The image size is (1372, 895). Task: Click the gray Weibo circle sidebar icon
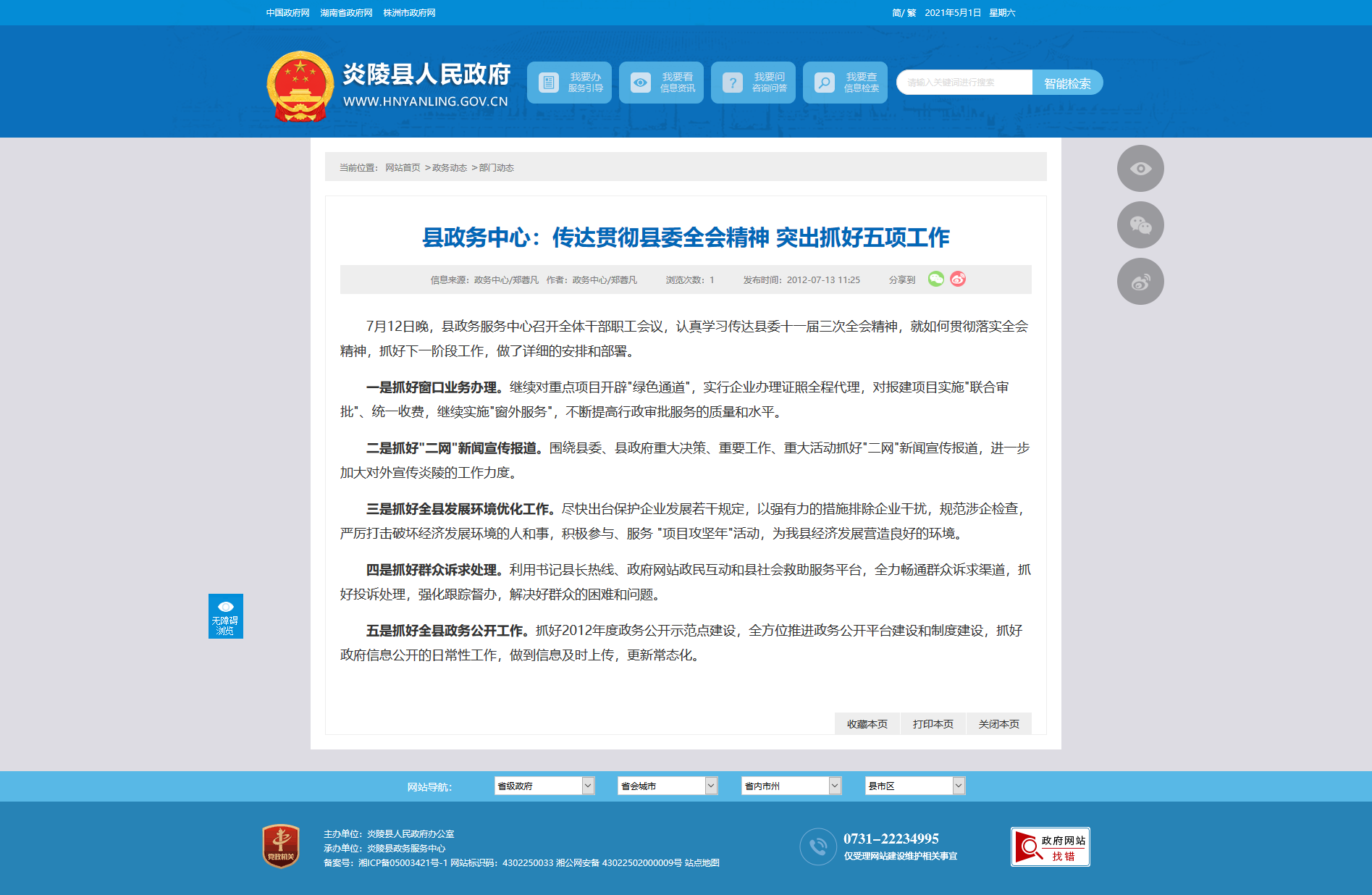pyautogui.click(x=1140, y=282)
